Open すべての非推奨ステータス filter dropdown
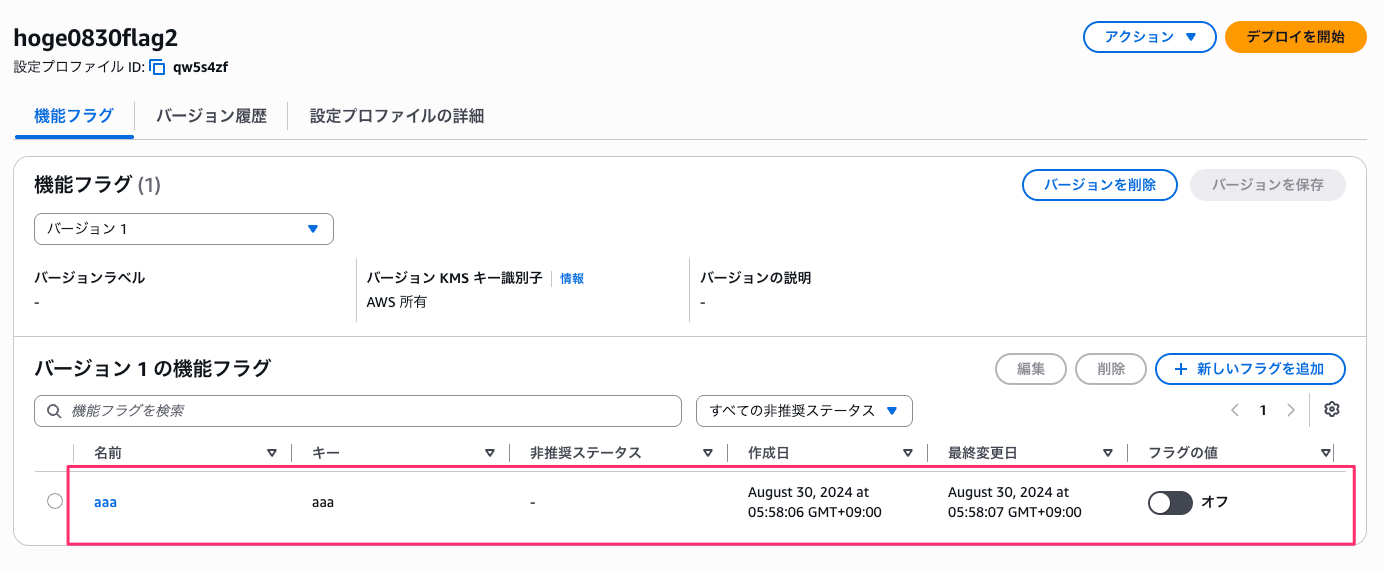 pyautogui.click(x=804, y=410)
